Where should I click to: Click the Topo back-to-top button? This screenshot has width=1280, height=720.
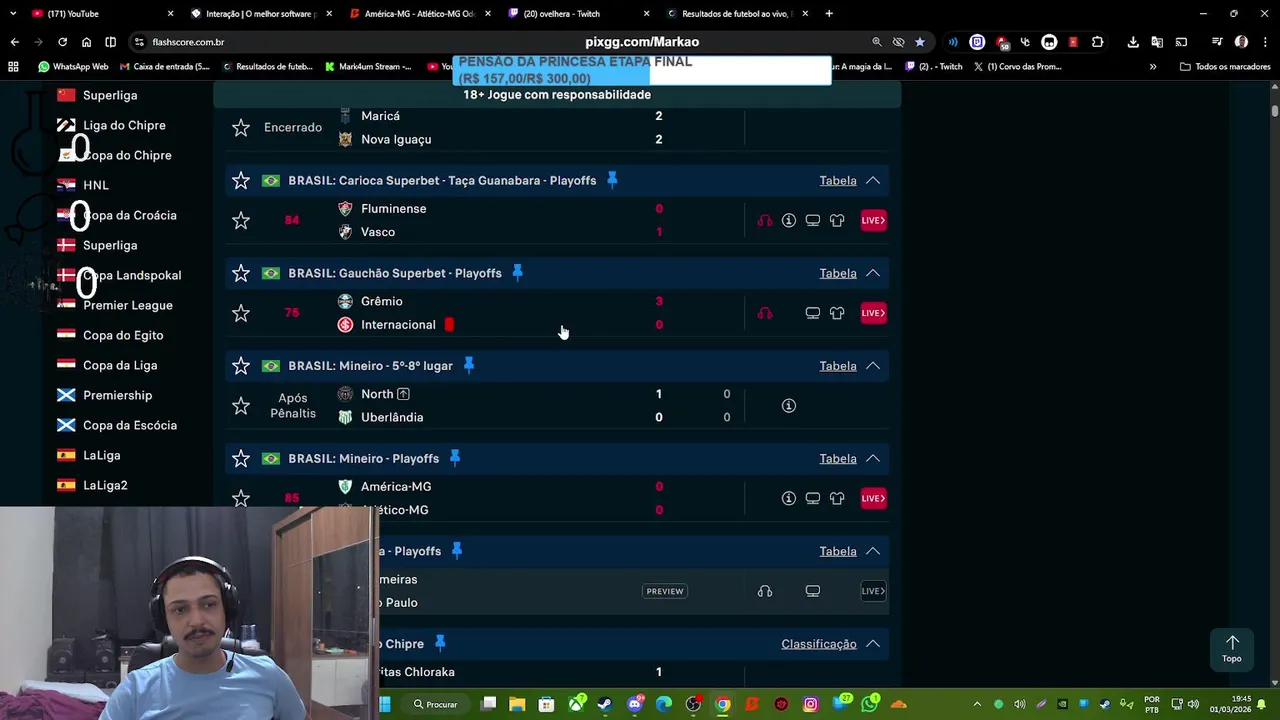[1232, 649]
